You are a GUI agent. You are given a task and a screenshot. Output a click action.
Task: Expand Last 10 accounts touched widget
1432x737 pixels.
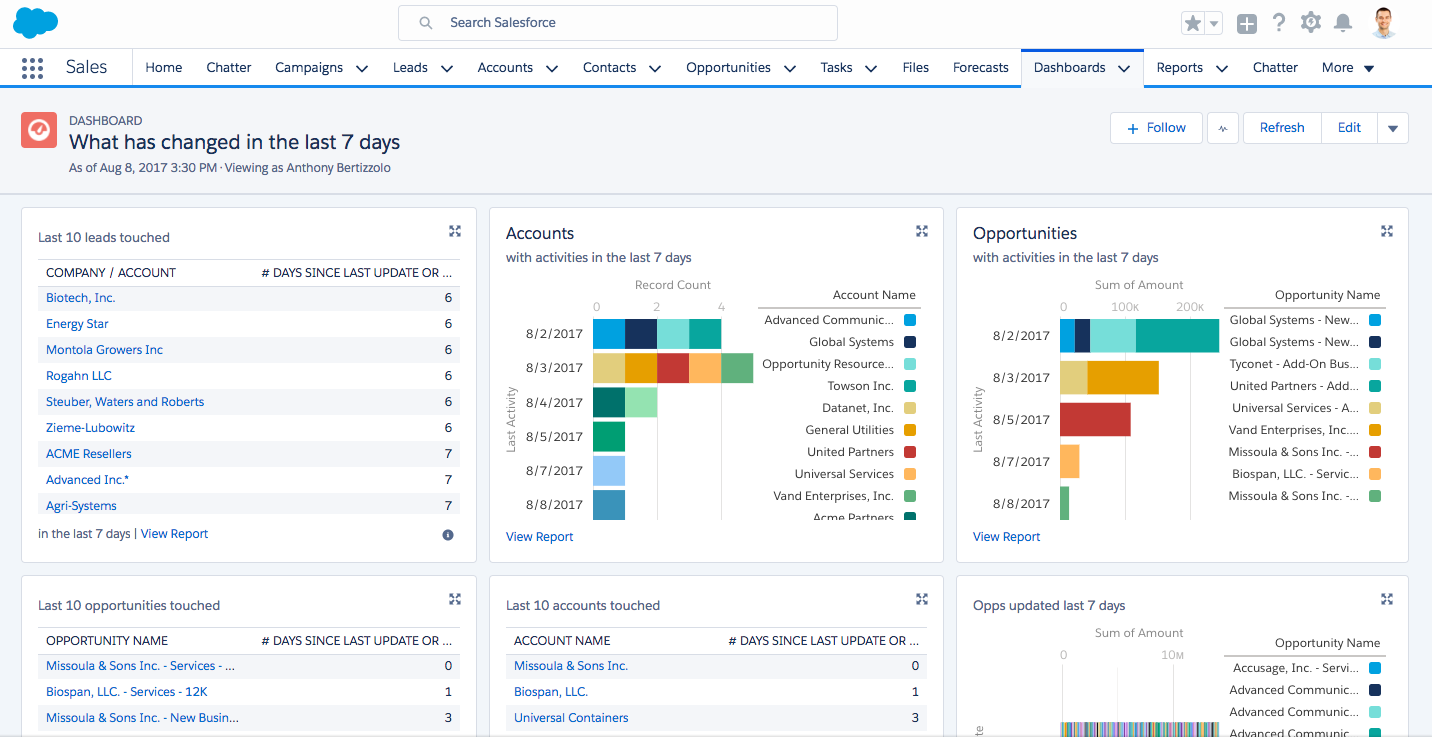922,599
